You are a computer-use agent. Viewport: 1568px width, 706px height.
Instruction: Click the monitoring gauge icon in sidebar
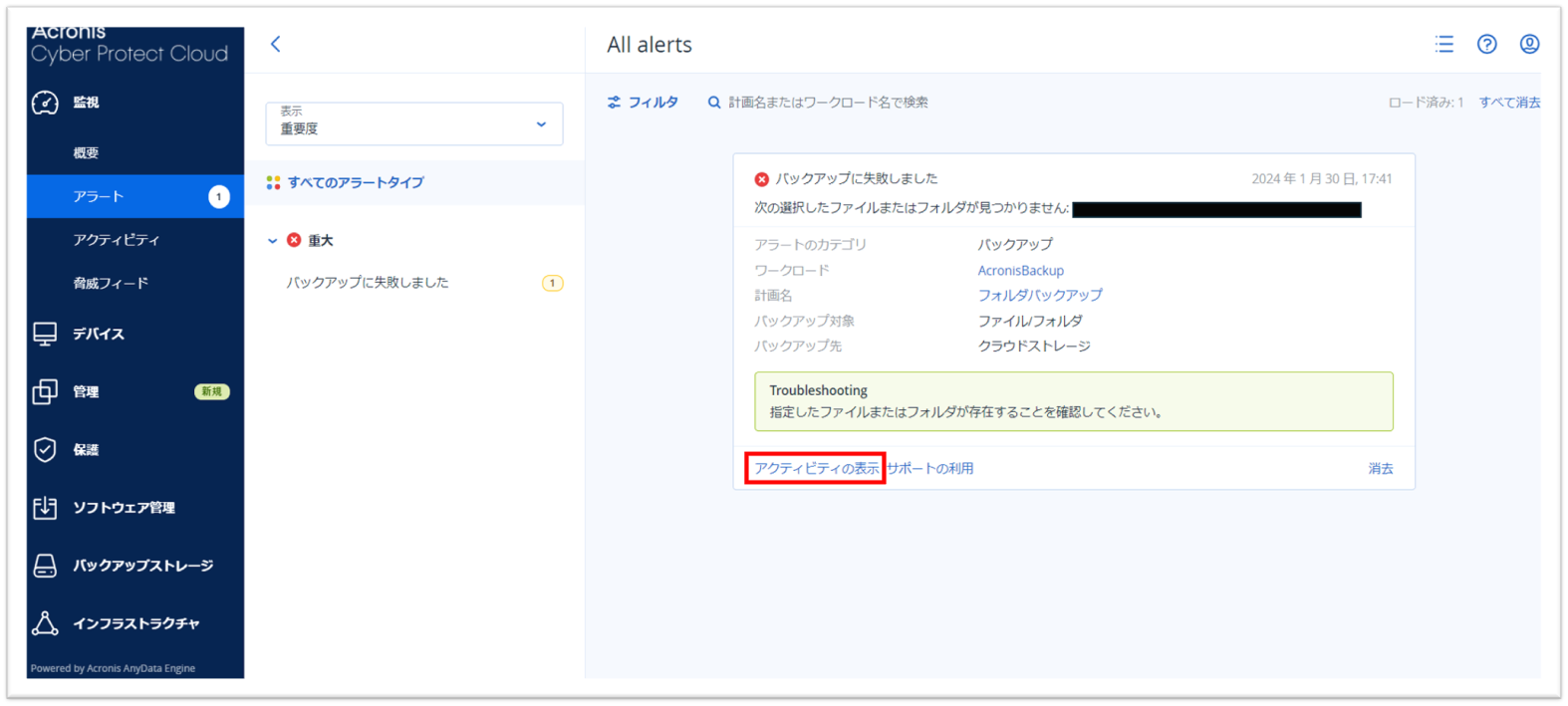pyautogui.click(x=45, y=103)
